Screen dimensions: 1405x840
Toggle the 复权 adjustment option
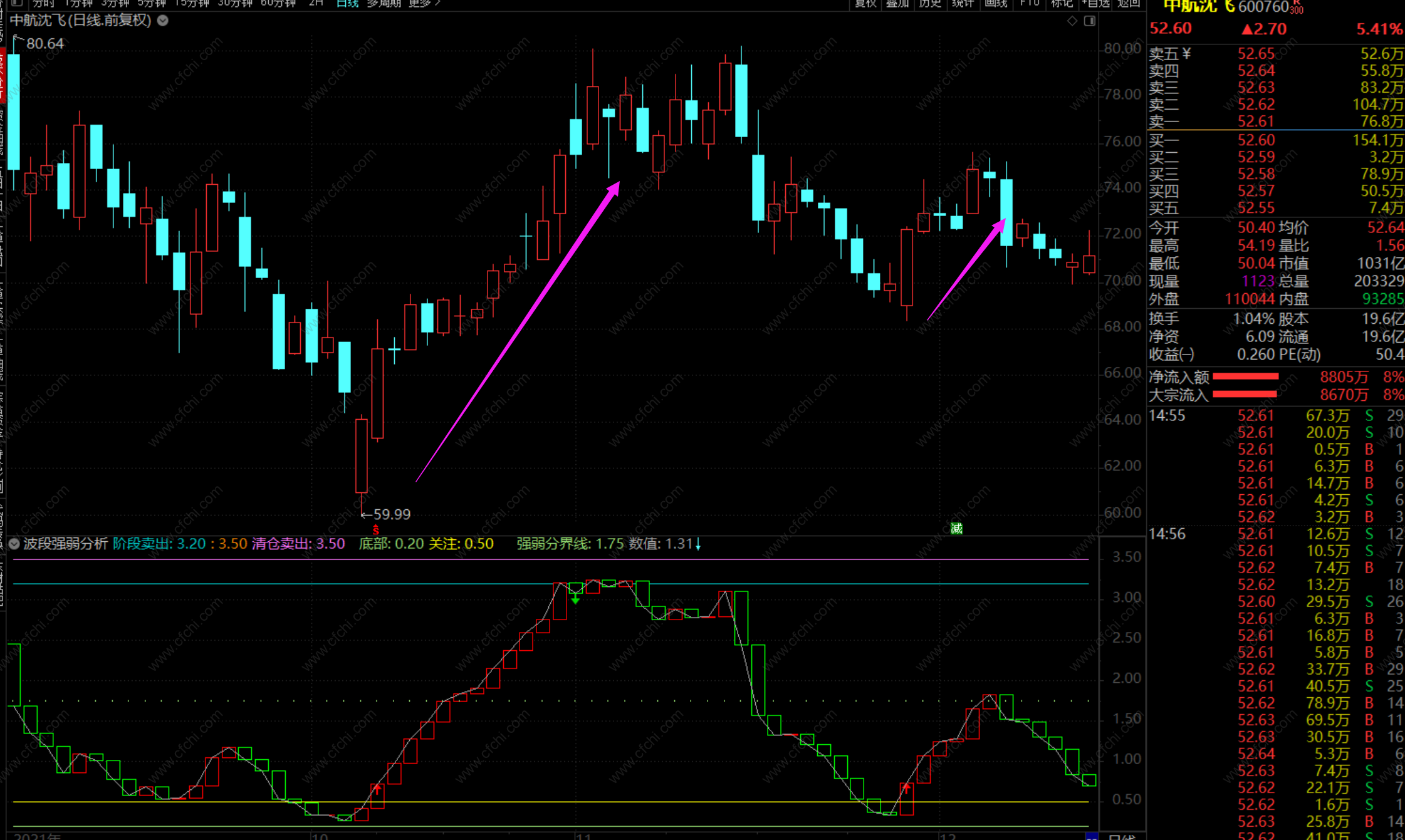pyautogui.click(x=865, y=3)
